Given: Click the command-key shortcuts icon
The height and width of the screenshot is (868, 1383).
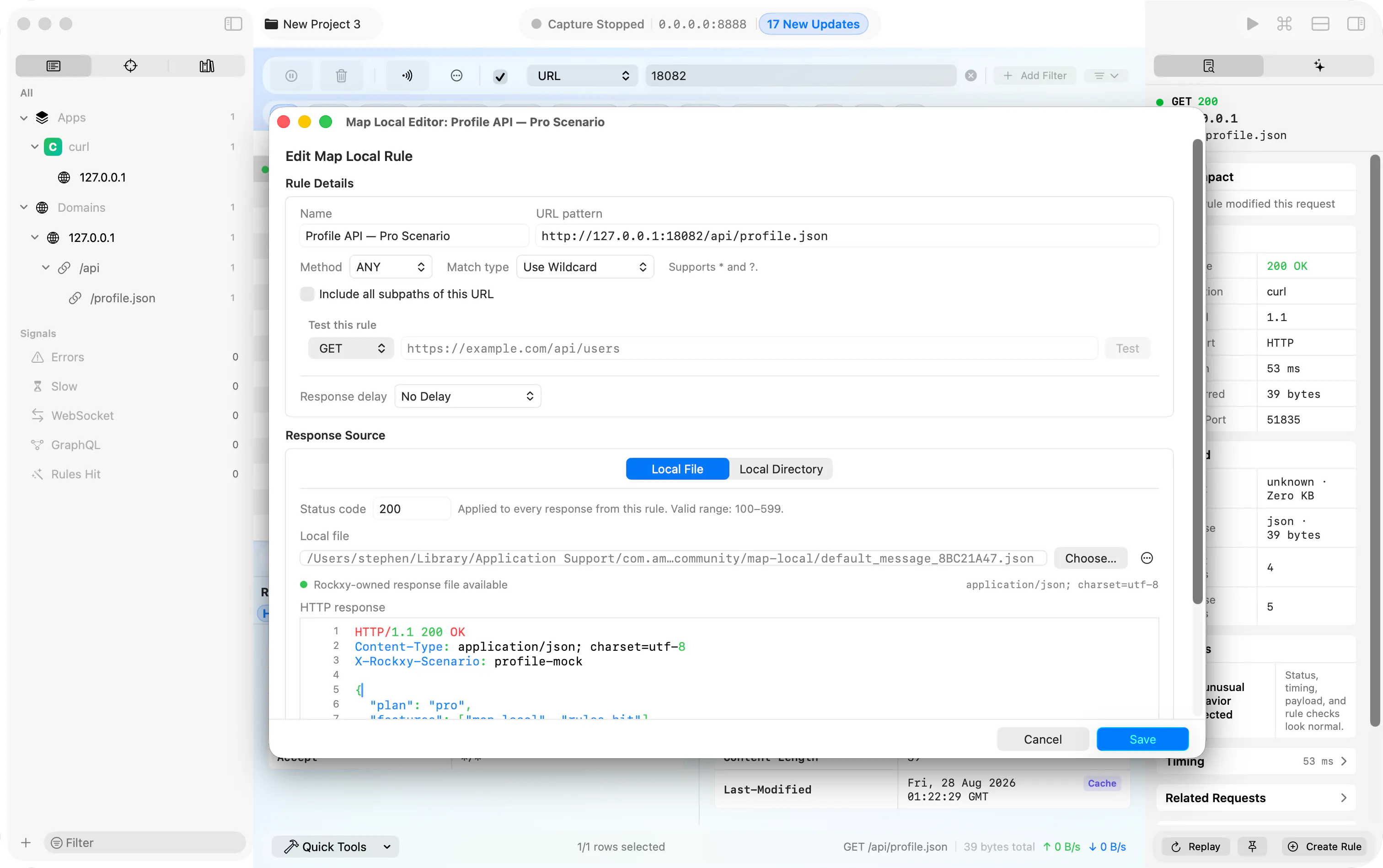Looking at the screenshot, I should (x=1285, y=24).
